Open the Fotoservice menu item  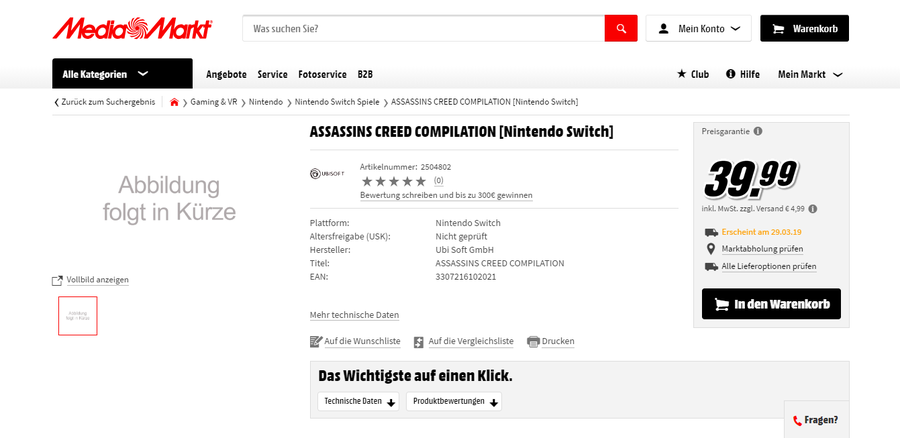point(322,74)
